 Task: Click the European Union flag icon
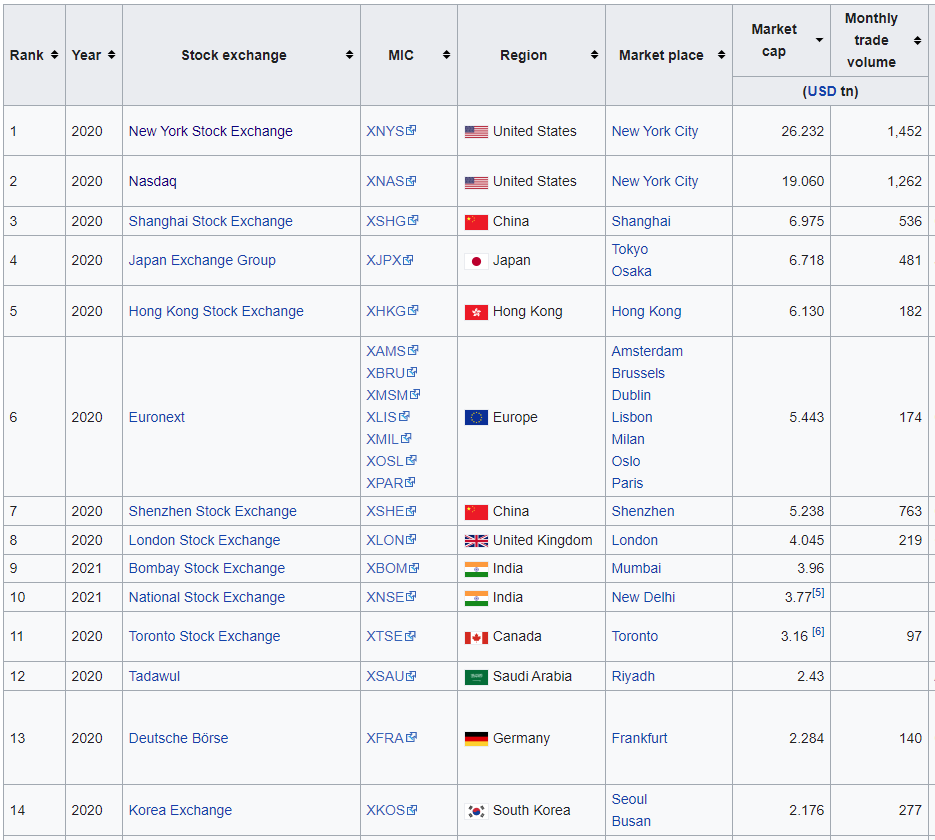[x=476, y=417]
